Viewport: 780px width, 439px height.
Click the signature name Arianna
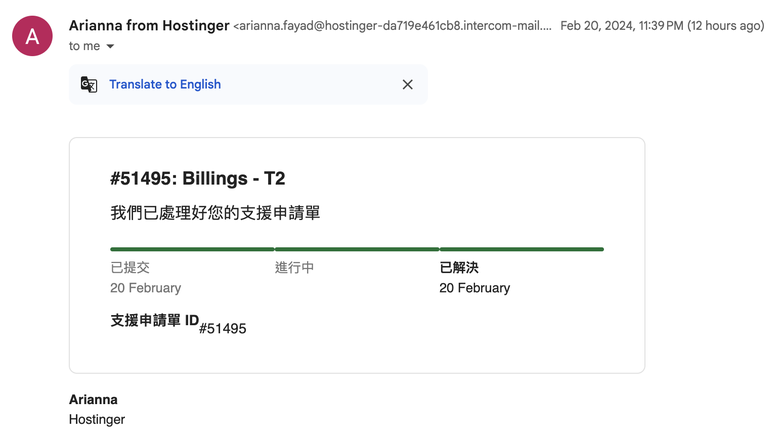click(94, 400)
